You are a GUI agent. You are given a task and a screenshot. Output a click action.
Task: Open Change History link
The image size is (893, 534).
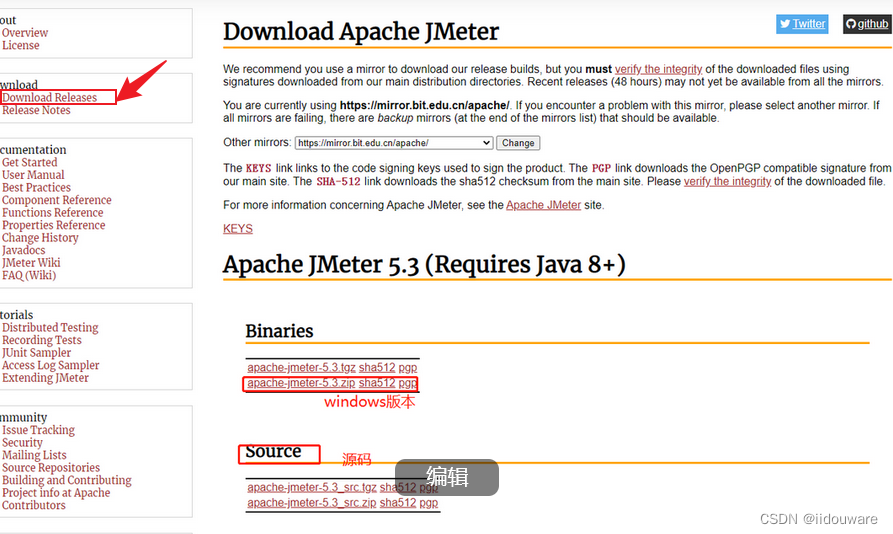[40, 237]
